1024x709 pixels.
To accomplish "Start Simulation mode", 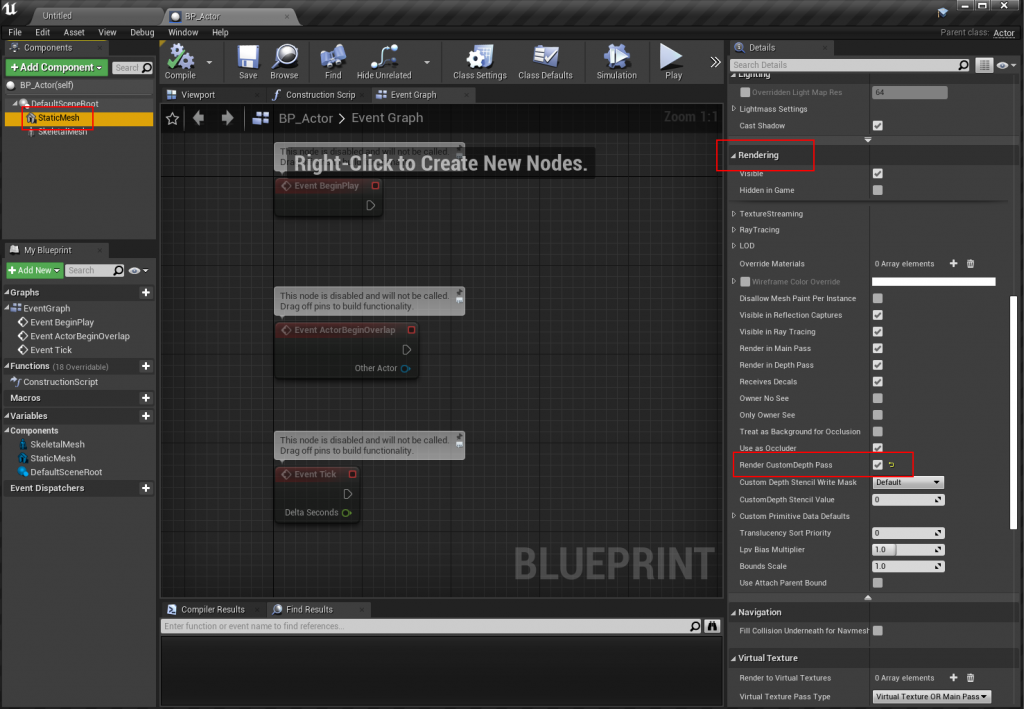I will click(616, 62).
